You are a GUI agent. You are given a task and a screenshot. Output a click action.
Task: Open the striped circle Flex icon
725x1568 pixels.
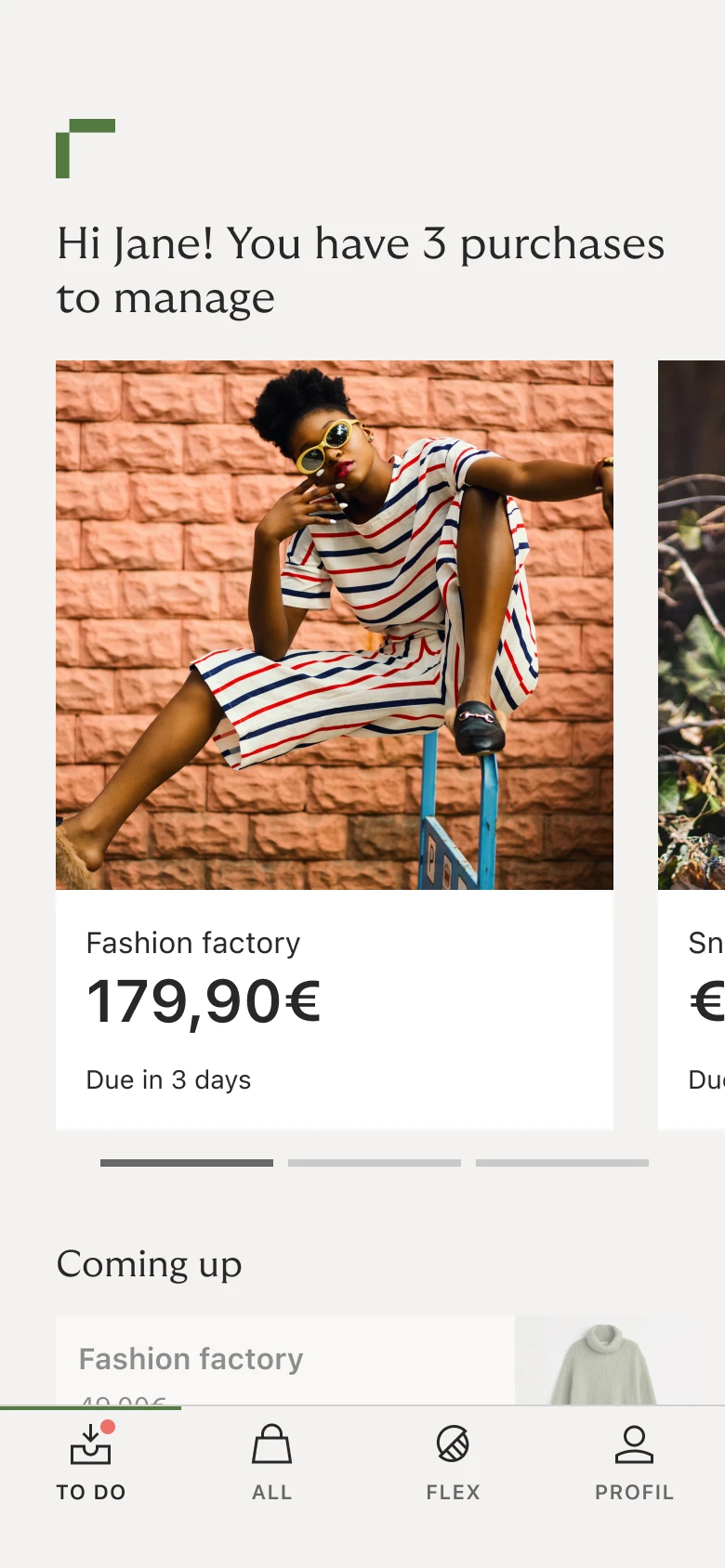point(453,1444)
